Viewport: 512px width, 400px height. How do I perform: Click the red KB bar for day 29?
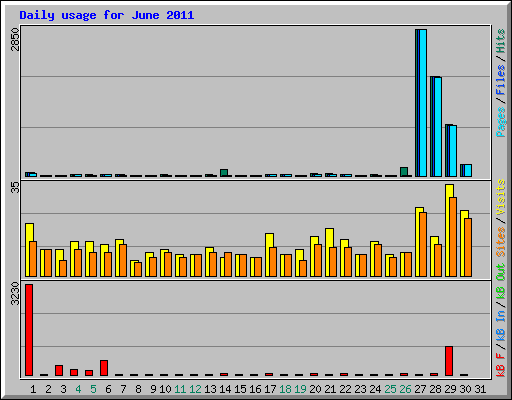[449, 361]
